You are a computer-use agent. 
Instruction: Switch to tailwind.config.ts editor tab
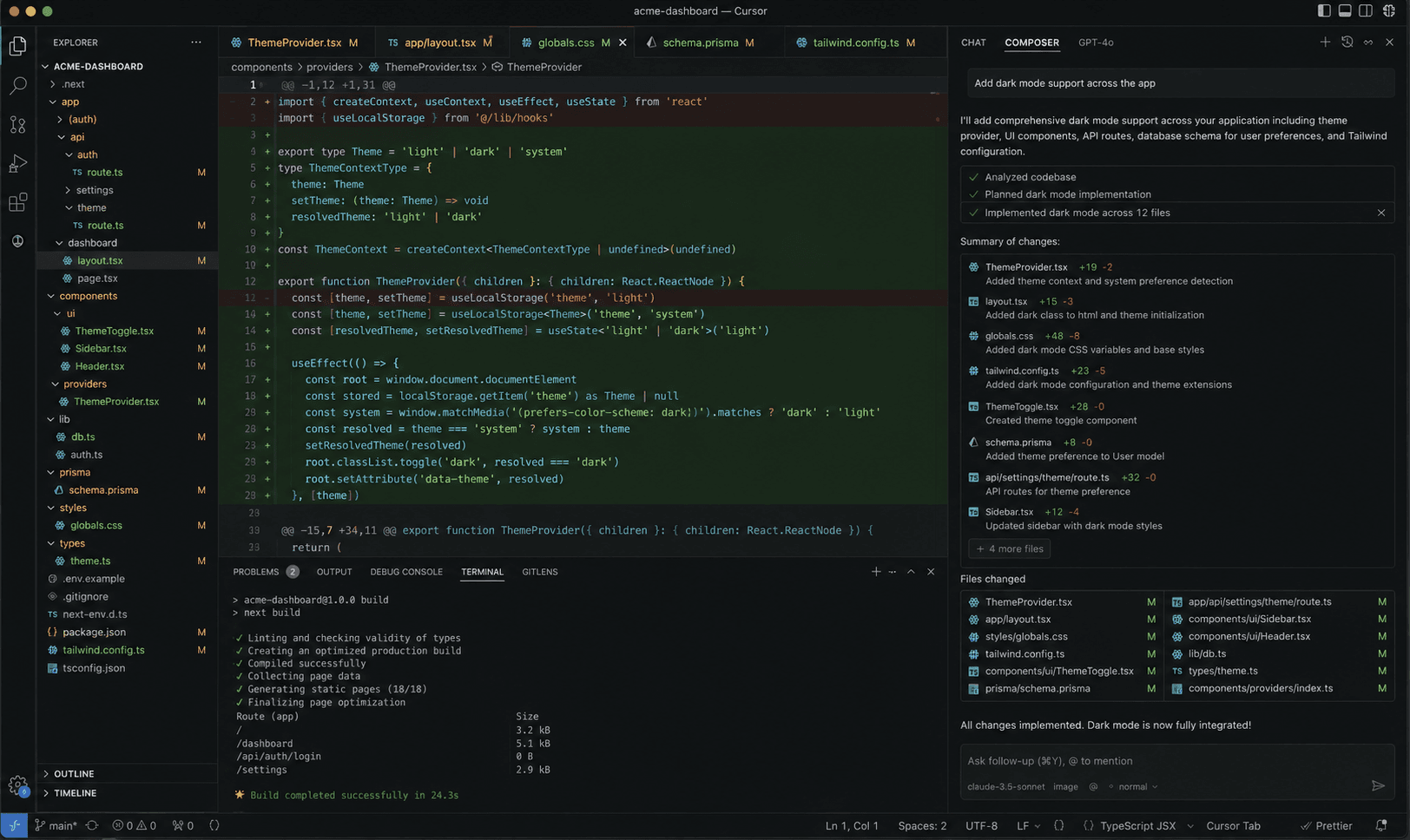(x=855, y=43)
